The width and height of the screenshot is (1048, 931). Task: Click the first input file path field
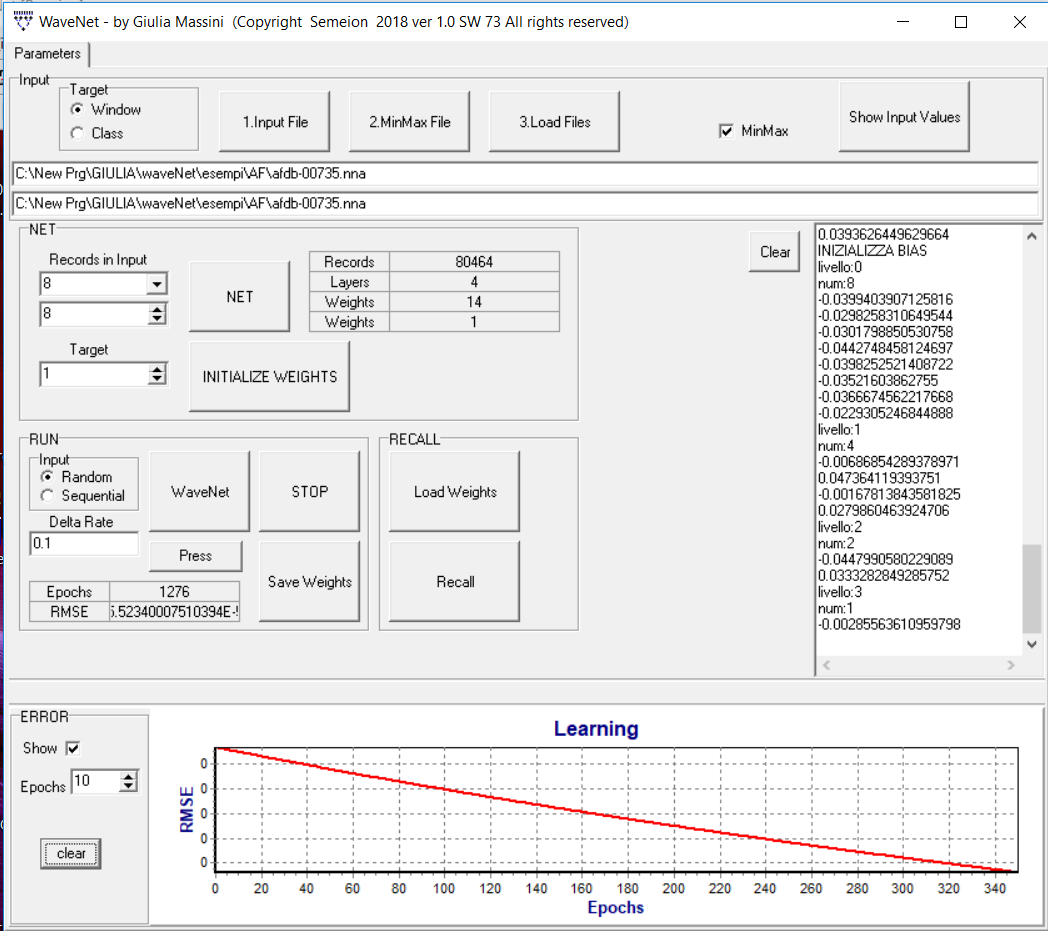point(525,174)
